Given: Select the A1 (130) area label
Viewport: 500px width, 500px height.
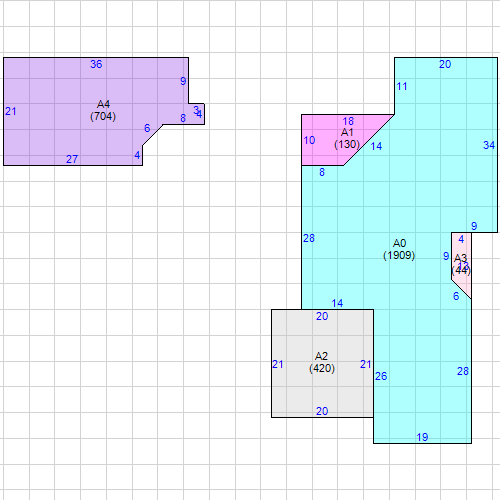Looking at the screenshot, I should 347,138.
